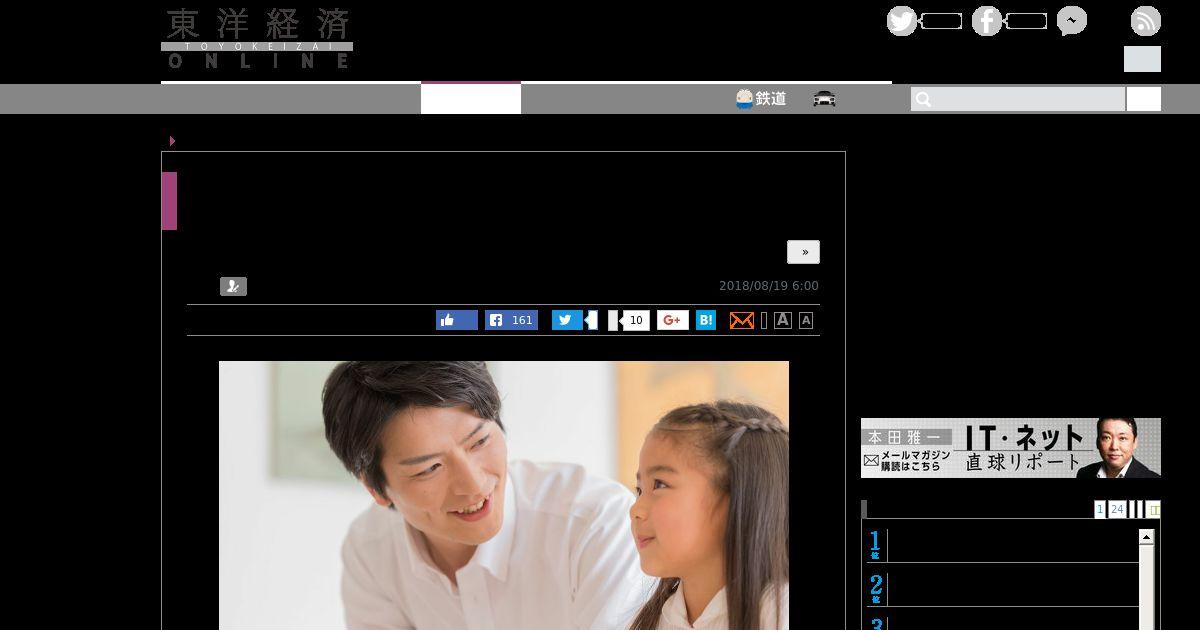Open the 本田雅一 IT・ネット直球リポート banner
Viewport: 1200px width, 630px height.
1011,448
